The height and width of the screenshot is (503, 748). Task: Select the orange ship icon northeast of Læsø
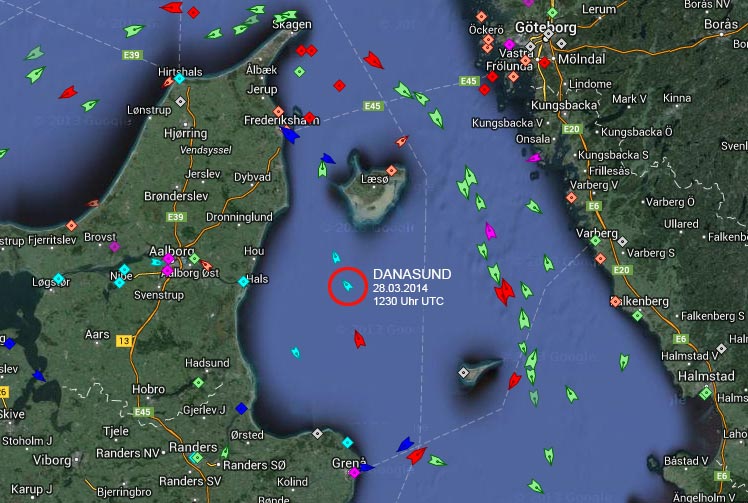(402, 141)
